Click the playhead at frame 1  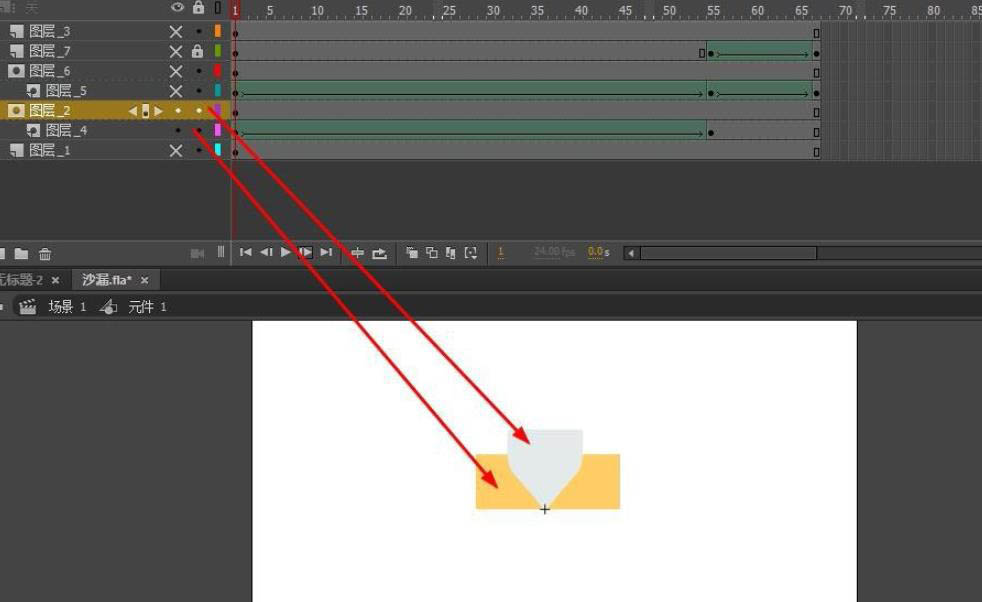click(235, 9)
